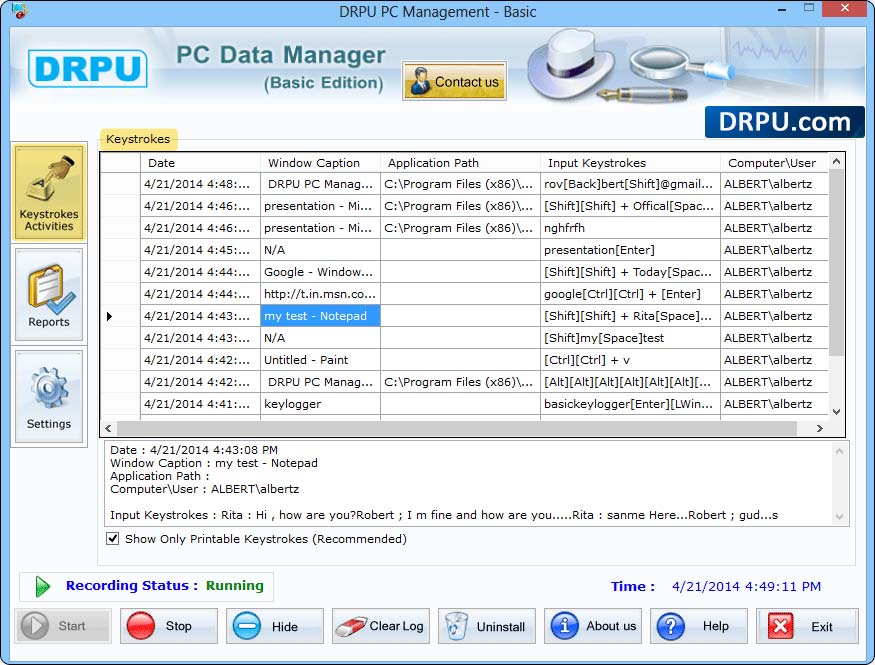Click 'basickeylogger[Enter][LWin...' keystrokes cell
Screen dimensions: 875x665
pos(630,404)
